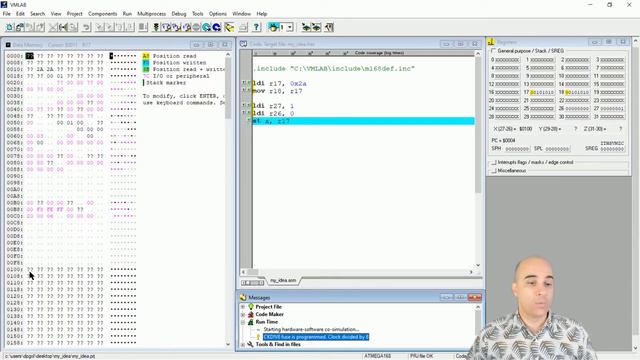Click the SPH bits field
This screenshot has height=360, width=640.
tap(517, 149)
